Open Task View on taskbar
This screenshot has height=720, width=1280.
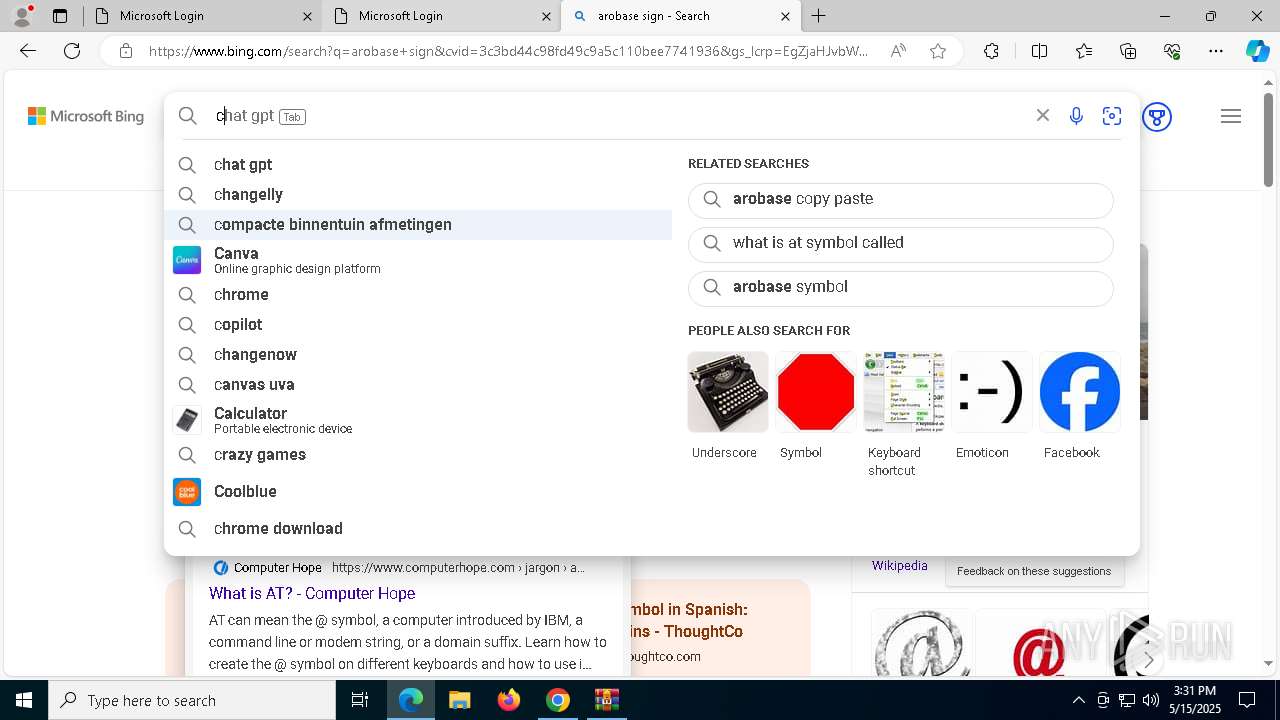(x=361, y=700)
